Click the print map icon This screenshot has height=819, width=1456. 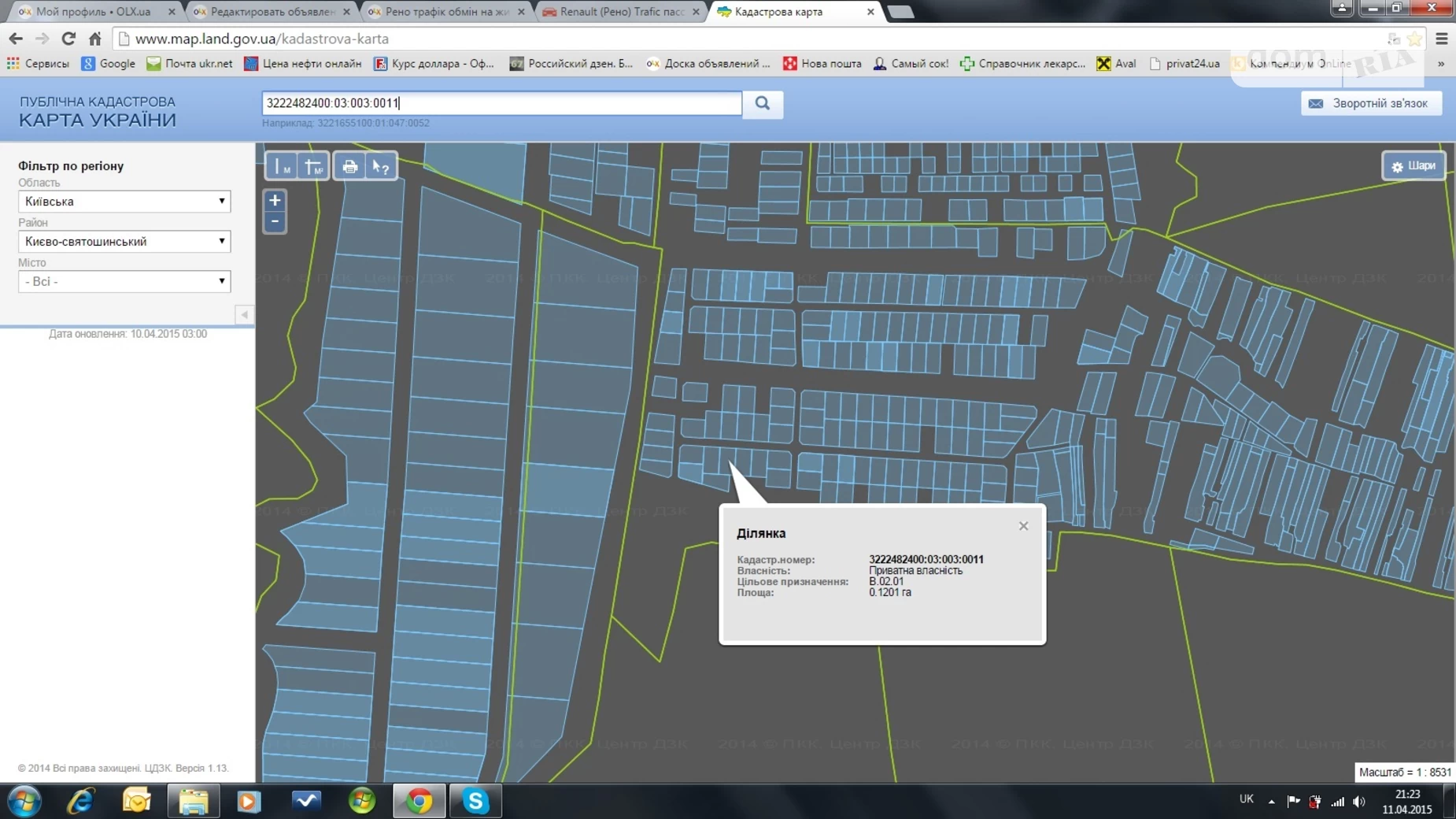[349, 166]
